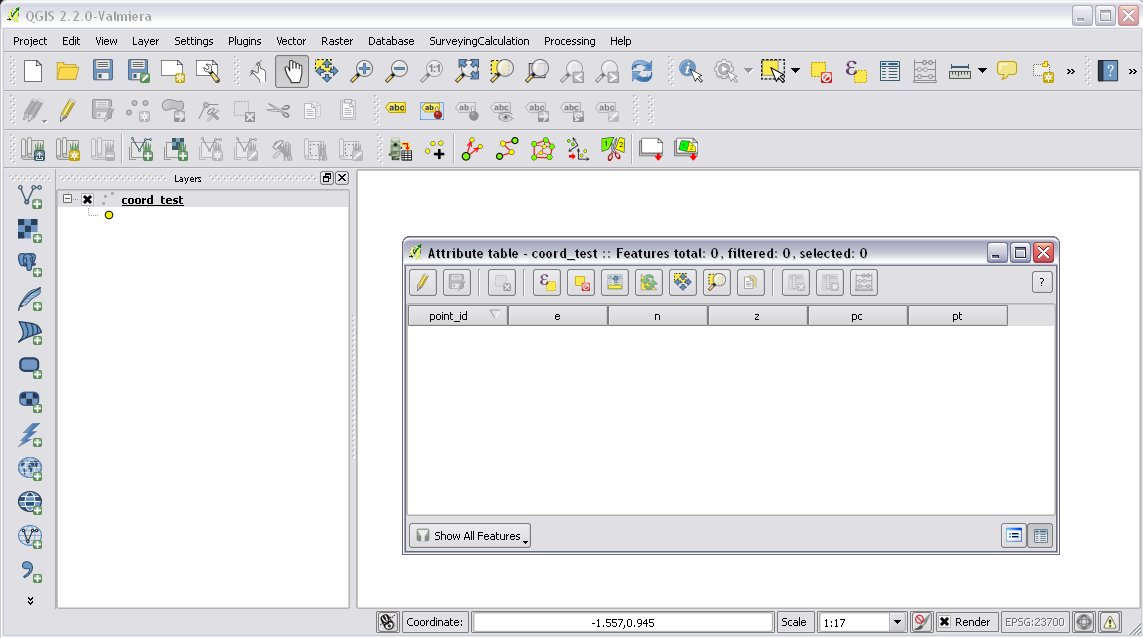Toggle extents display button left of Coordinate
The image size is (1143, 638).
click(387, 622)
